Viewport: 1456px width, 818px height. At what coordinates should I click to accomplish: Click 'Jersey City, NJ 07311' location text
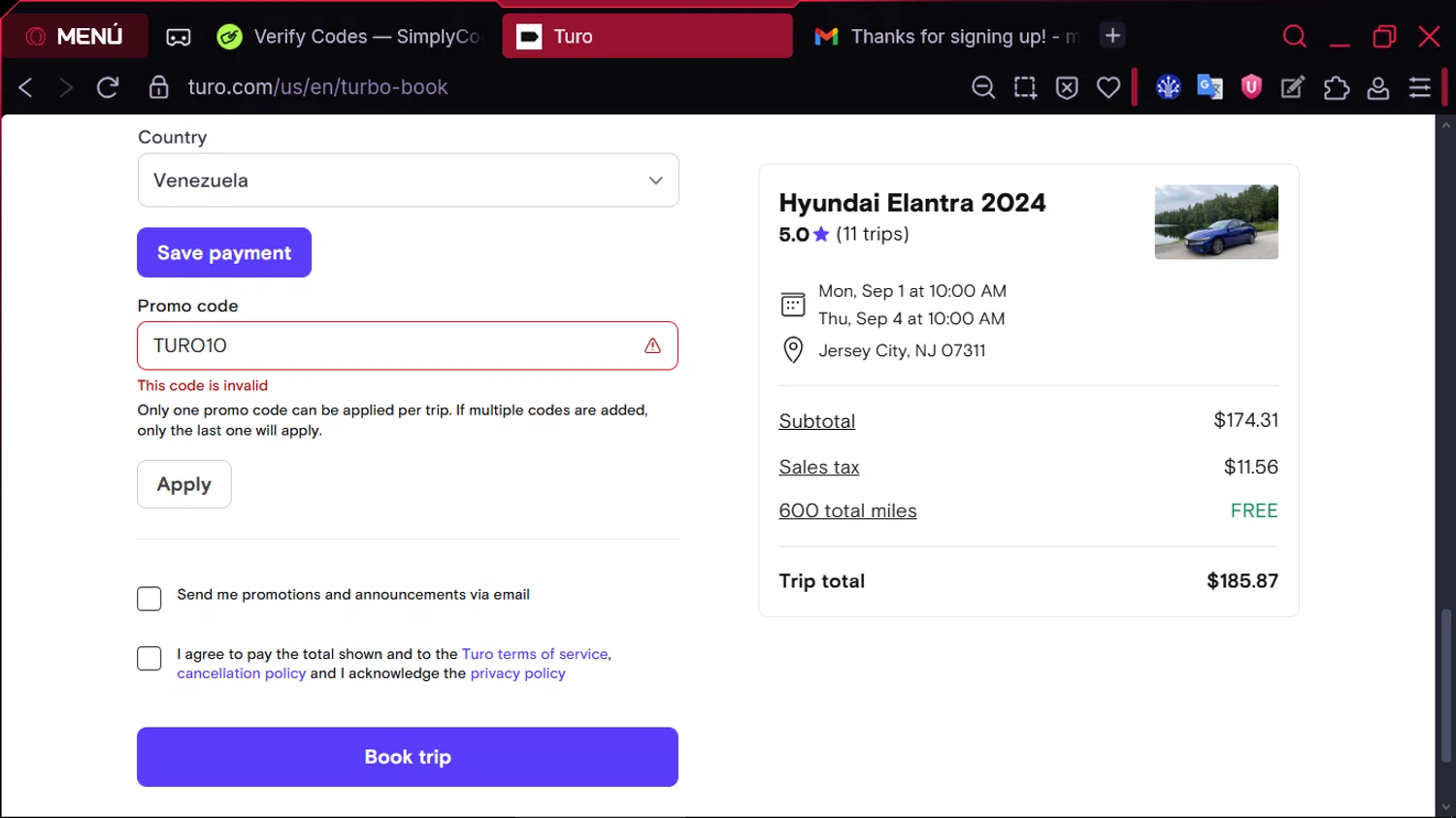tap(902, 350)
